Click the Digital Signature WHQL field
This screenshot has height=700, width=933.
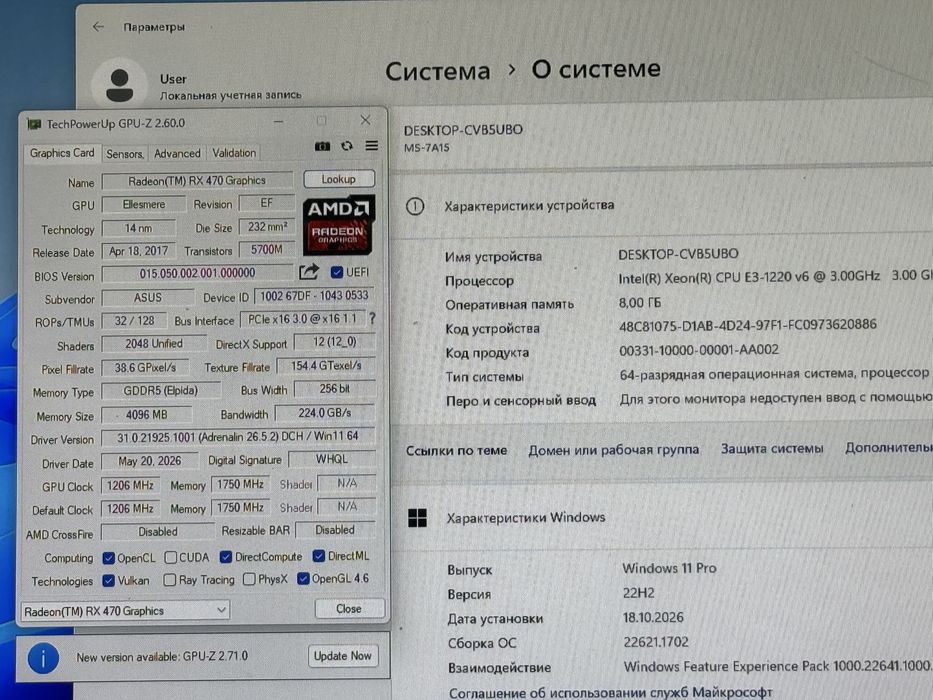click(331, 459)
